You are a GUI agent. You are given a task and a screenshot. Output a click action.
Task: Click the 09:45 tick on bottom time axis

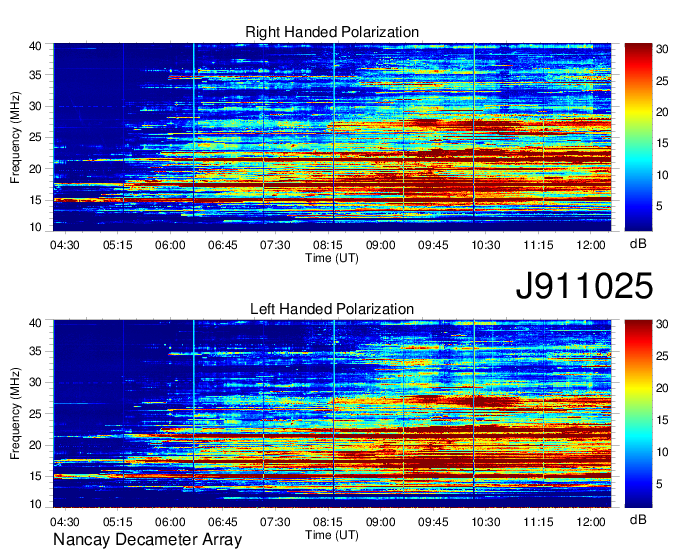pyautogui.click(x=433, y=522)
